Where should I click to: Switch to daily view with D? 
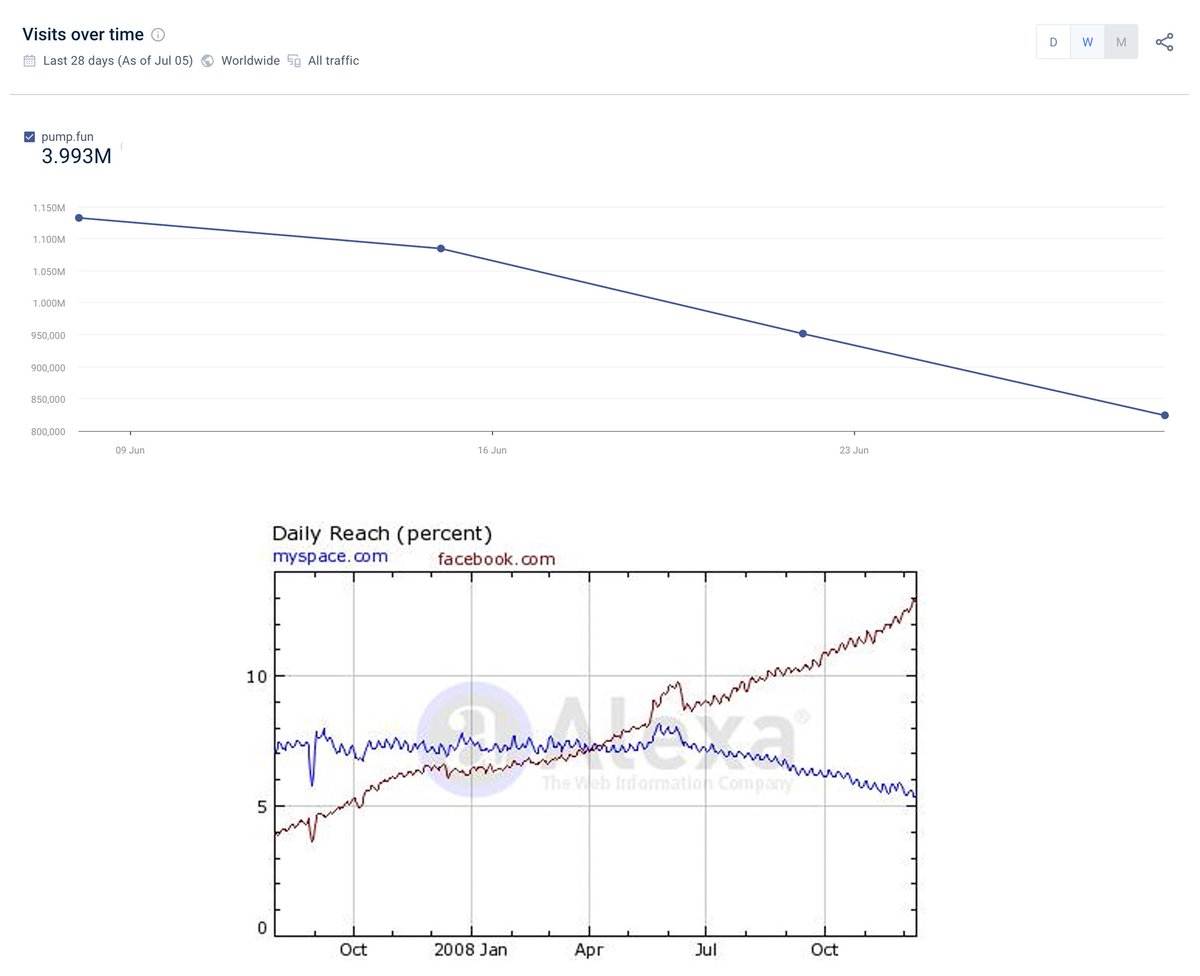pos(1053,42)
